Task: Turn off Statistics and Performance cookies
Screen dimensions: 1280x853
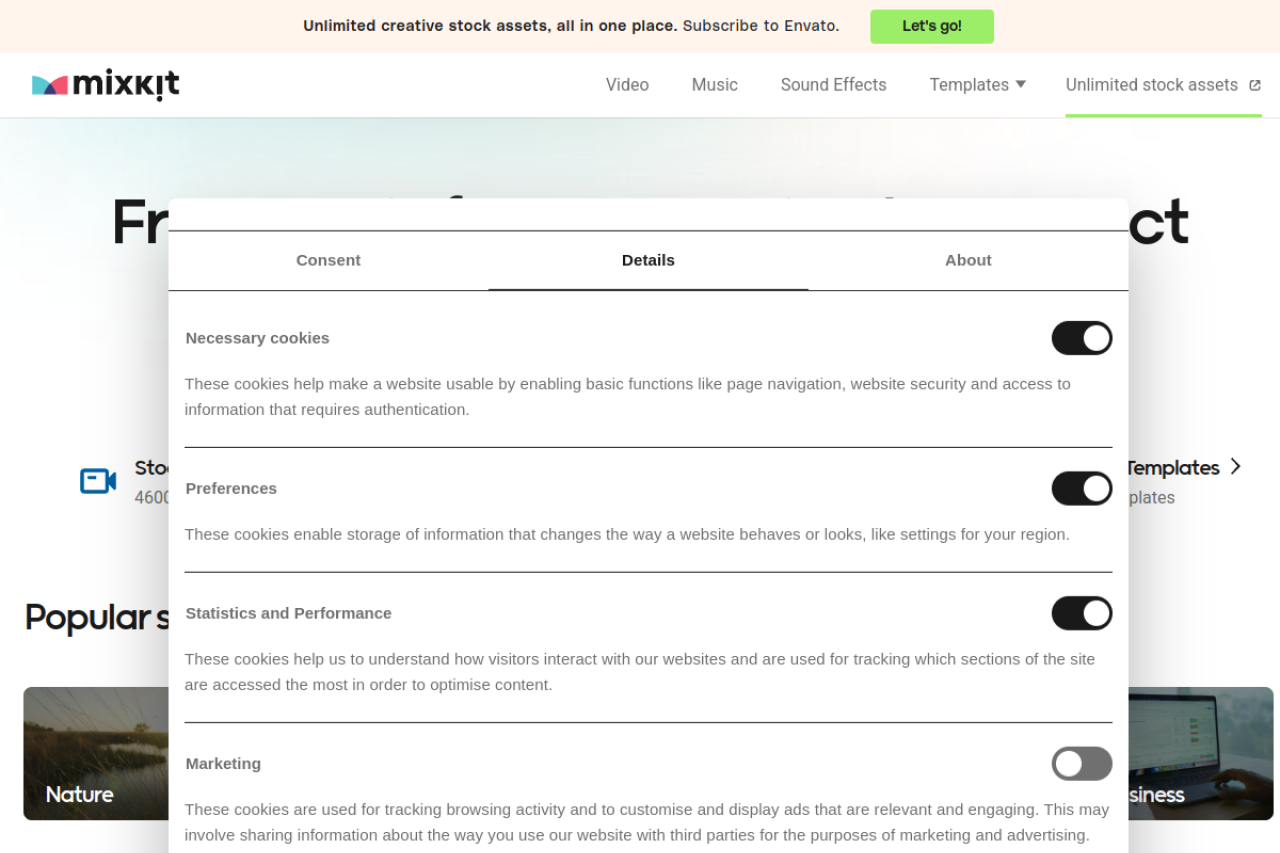Action: (1081, 614)
